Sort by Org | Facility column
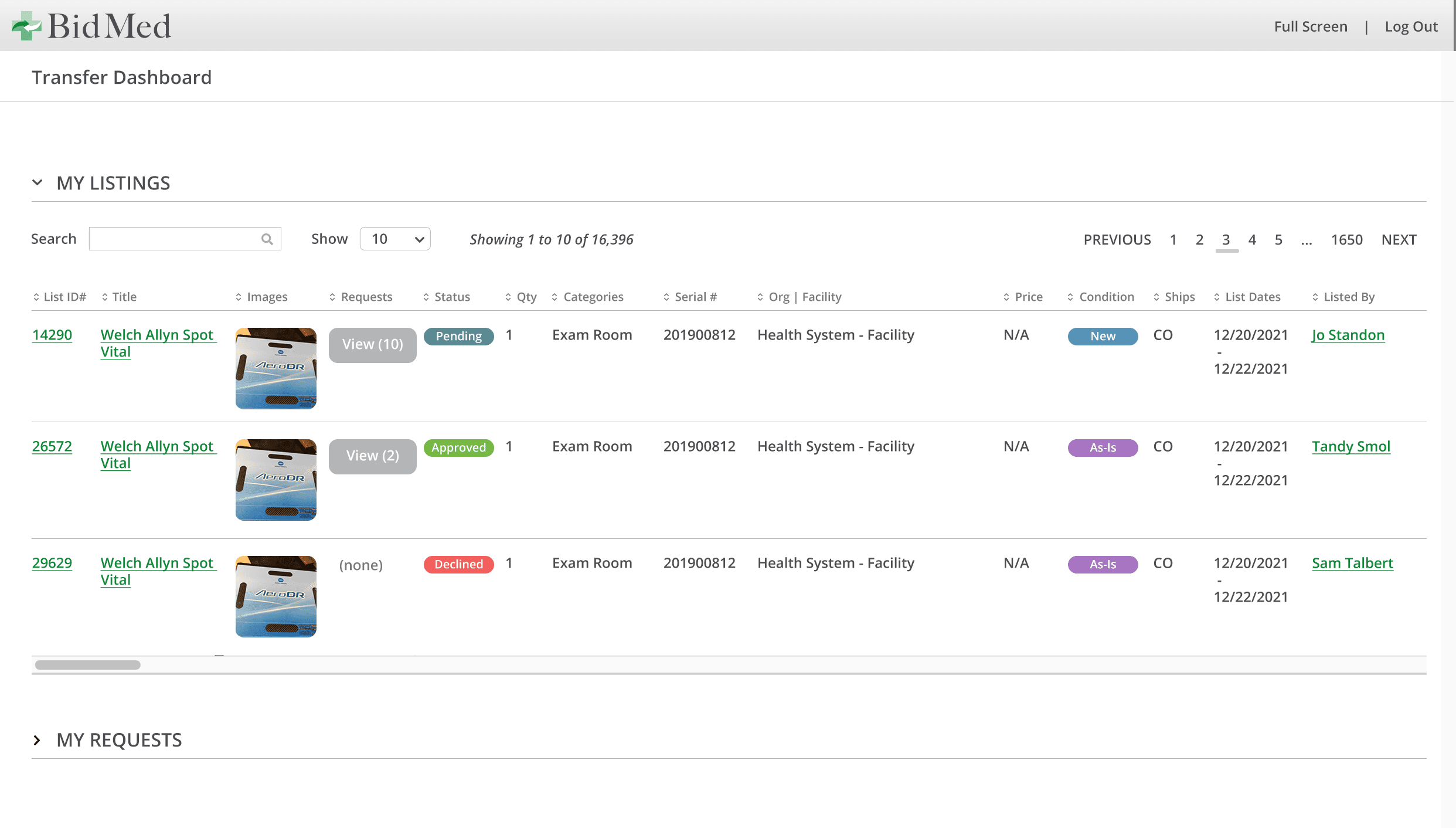 (x=800, y=297)
